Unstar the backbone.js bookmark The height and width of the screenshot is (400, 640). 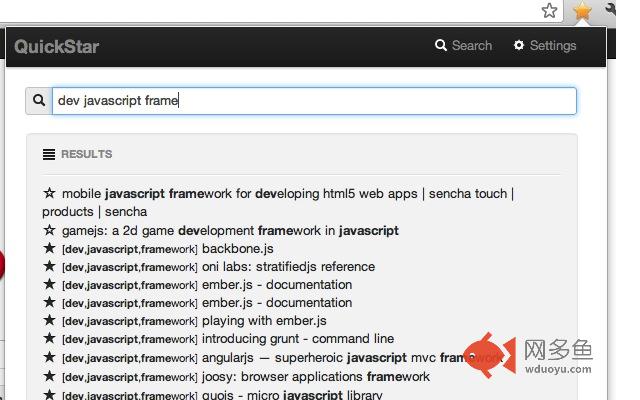(49, 248)
